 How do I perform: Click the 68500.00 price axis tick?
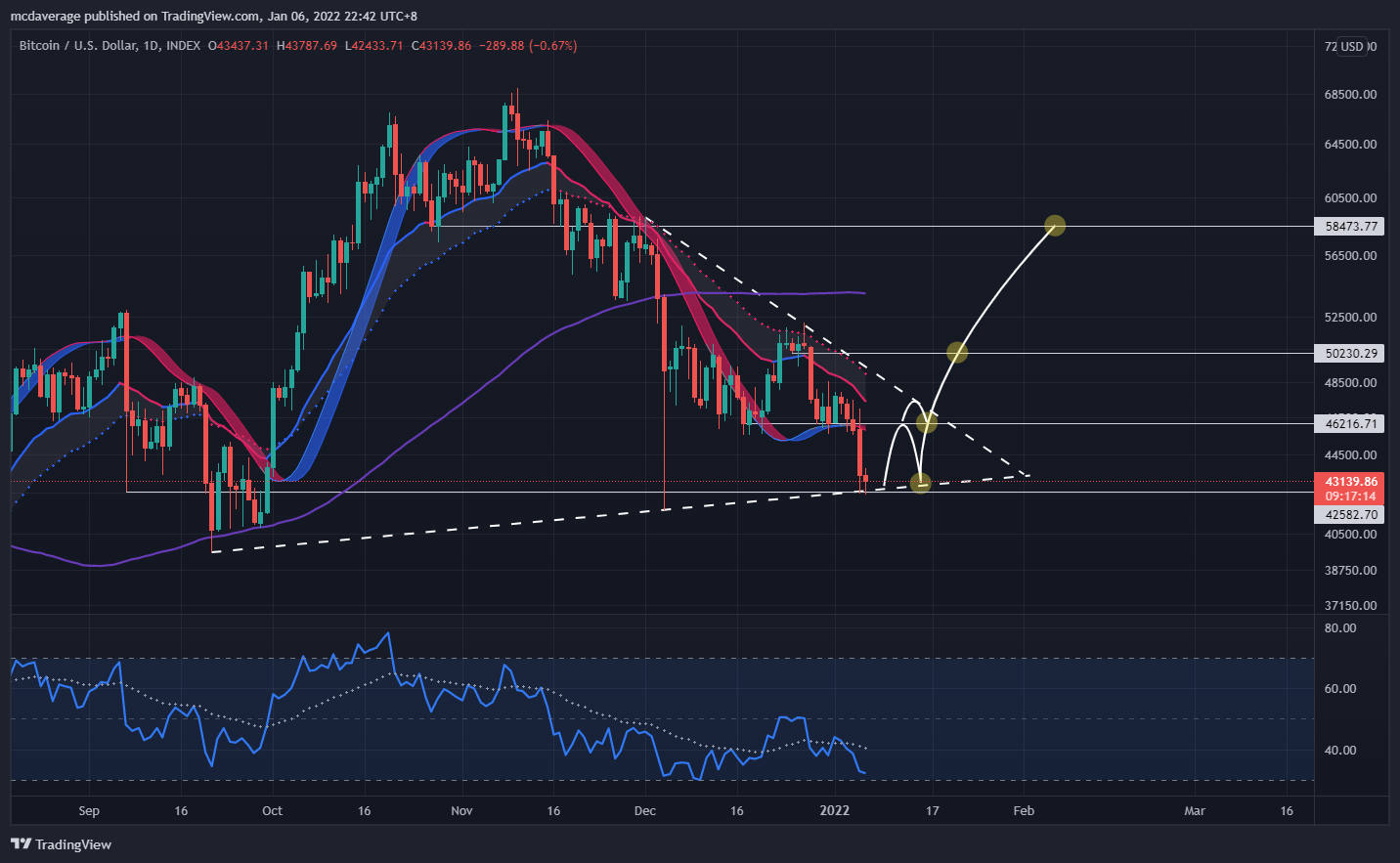click(1350, 95)
